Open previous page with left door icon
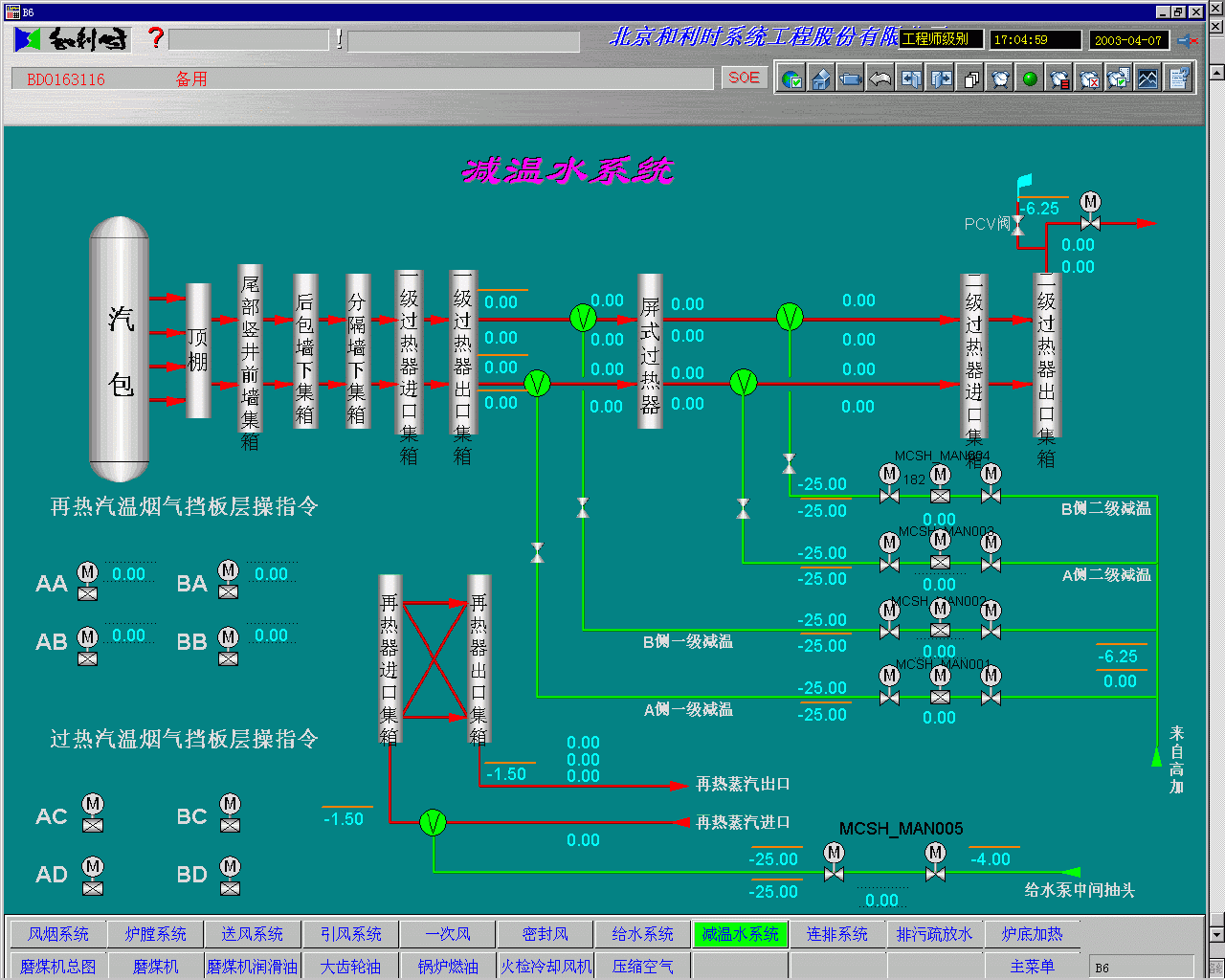This screenshot has width=1225, height=980. tap(911, 79)
